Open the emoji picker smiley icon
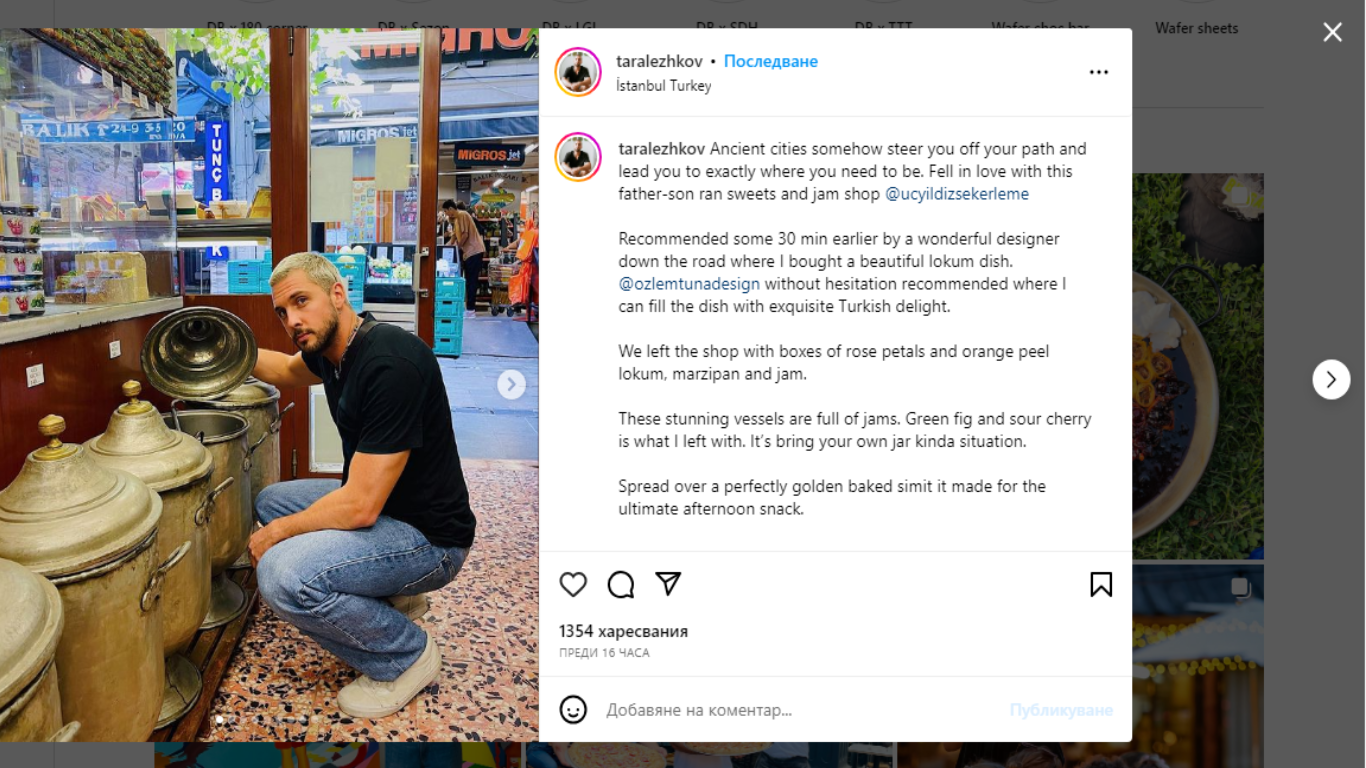 [573, 710]
